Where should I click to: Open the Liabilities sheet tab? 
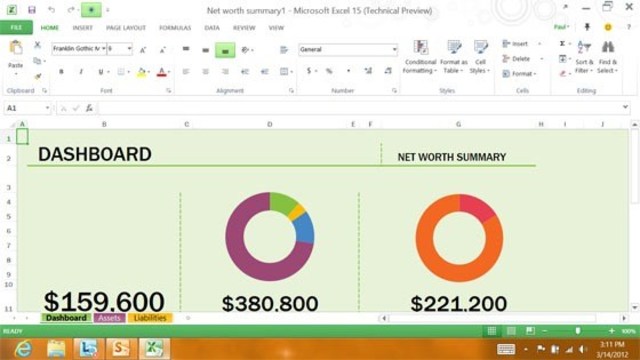[x=150, y=318]
